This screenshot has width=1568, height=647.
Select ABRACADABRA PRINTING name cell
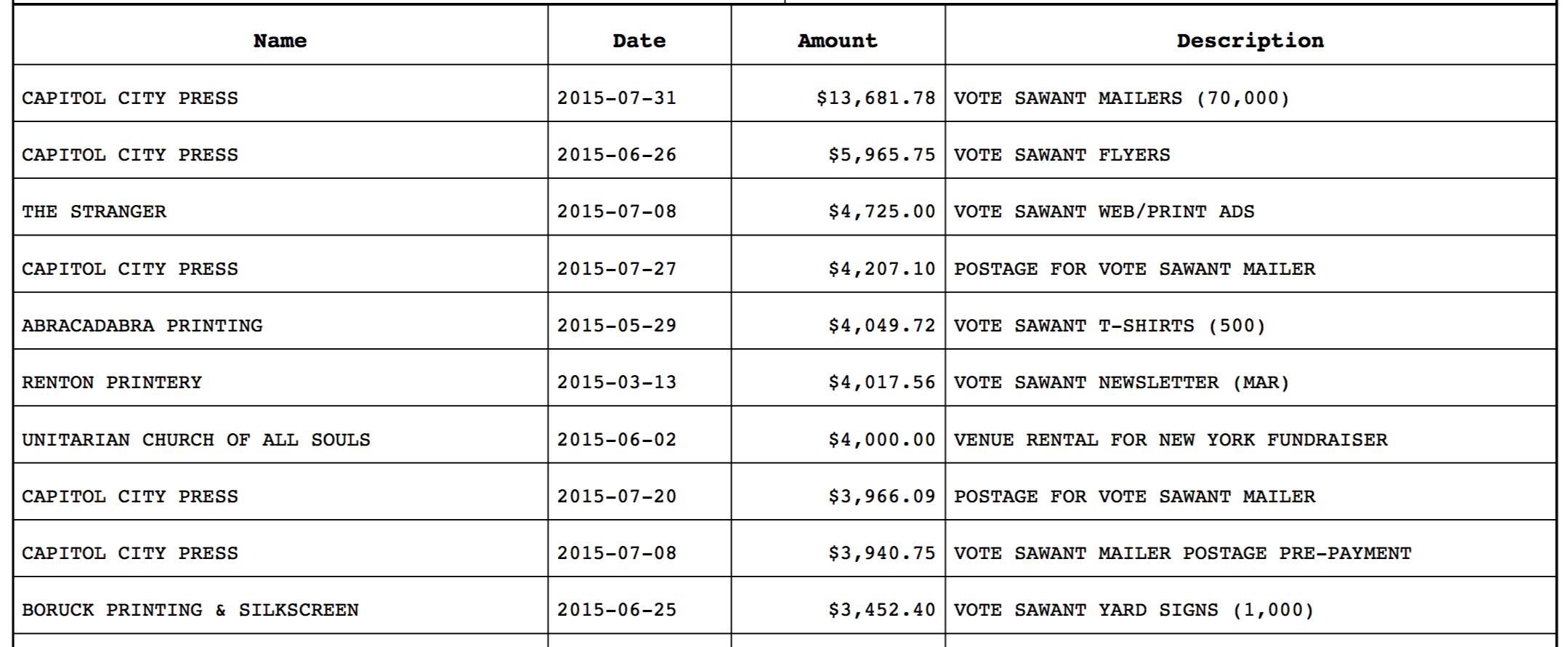142,326
